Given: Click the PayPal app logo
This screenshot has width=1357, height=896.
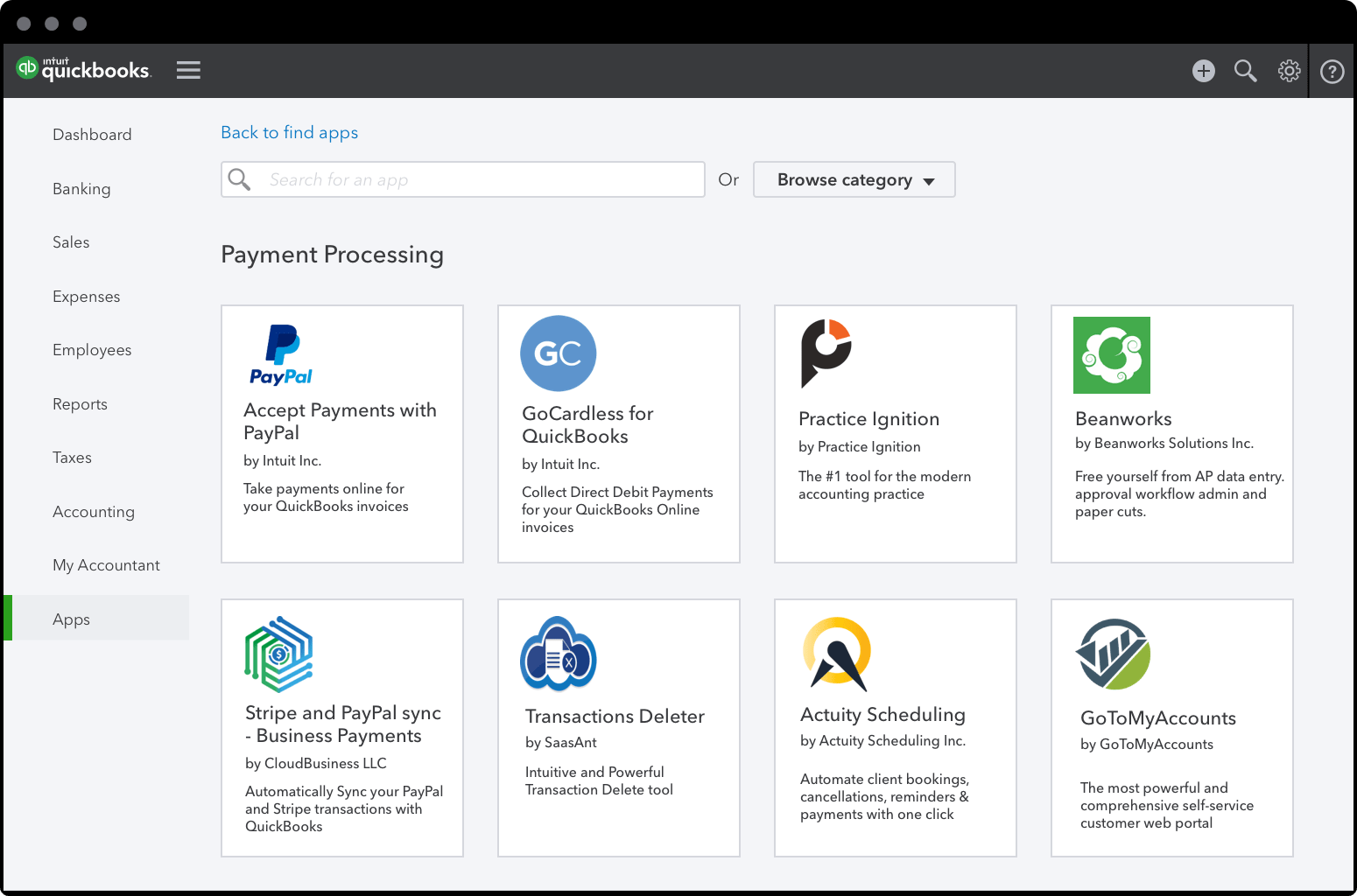Looking at the screenshot, I should 281,355.
